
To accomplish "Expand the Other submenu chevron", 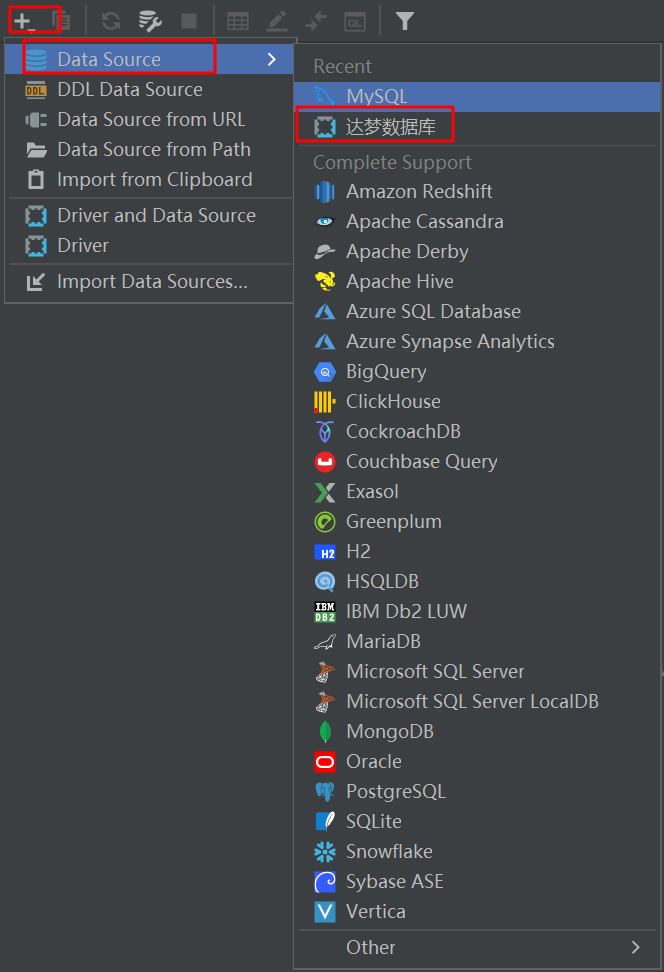I will [x=635, y=947].
